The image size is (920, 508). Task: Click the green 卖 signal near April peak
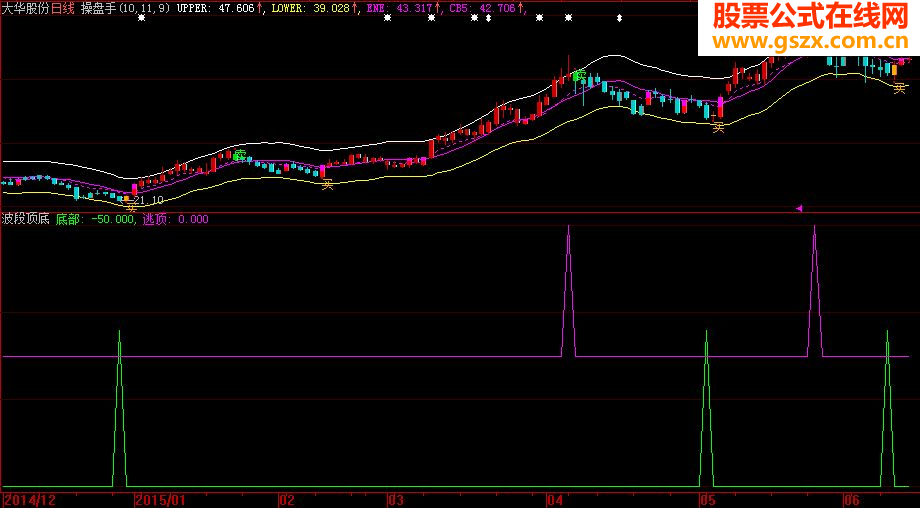click(580, 76)
